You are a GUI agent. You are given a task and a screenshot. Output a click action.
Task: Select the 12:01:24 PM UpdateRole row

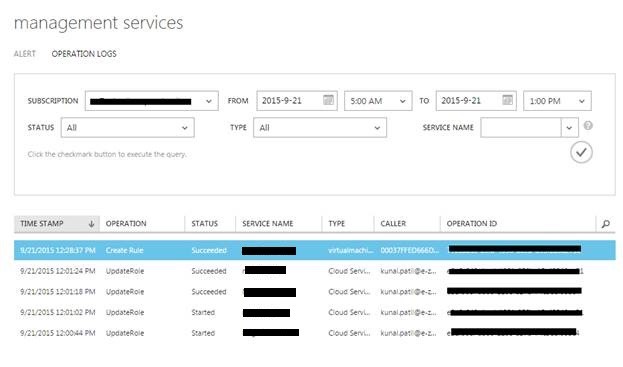coord(315,271)
